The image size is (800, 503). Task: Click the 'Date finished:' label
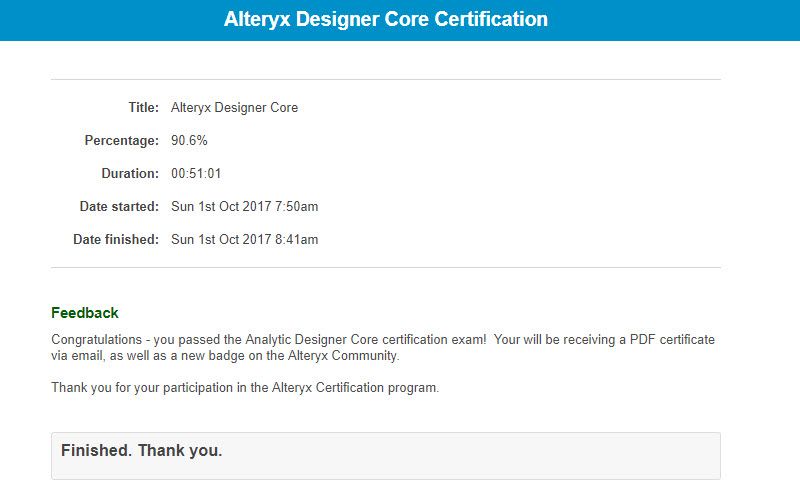[x=116, y=240]
